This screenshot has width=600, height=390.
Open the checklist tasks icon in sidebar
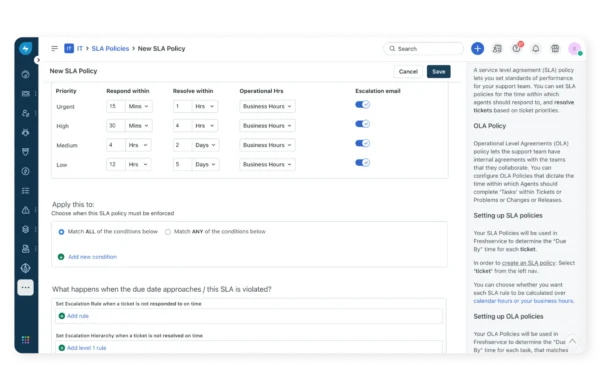click(x=26, y=191)
